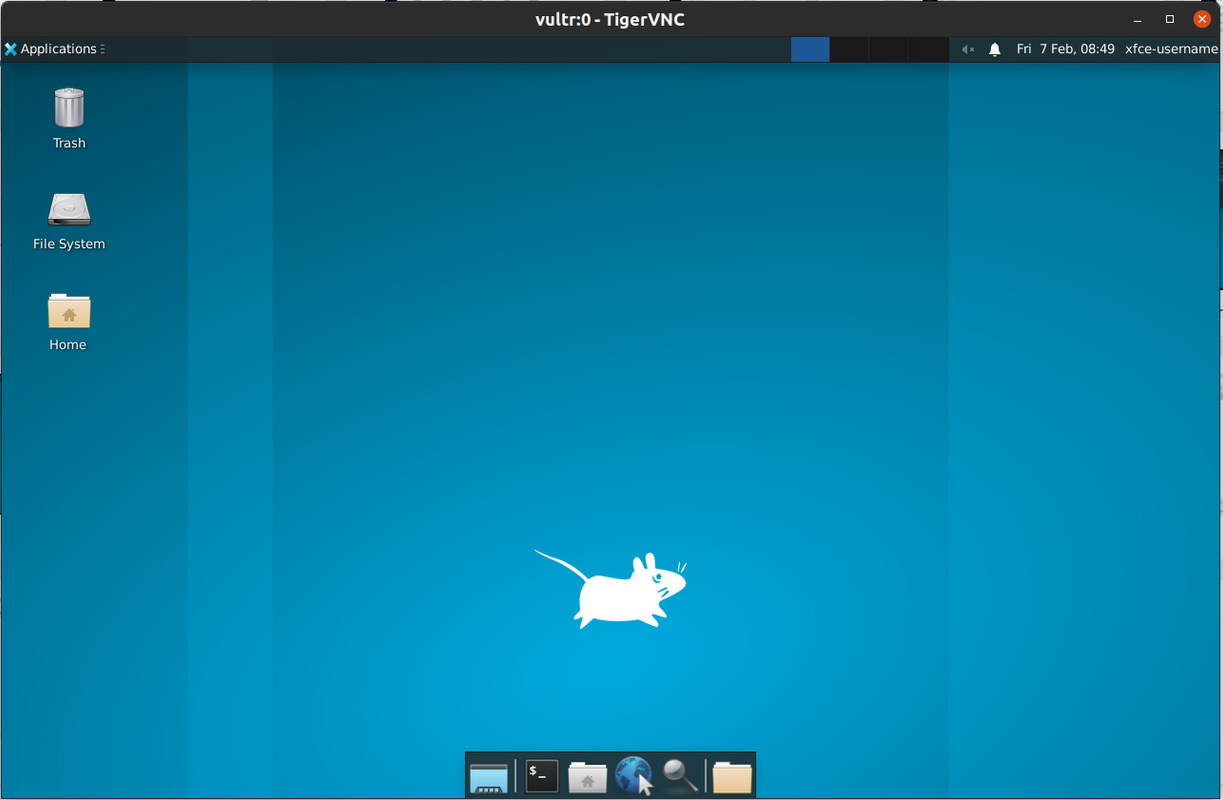
Task: Click Show Desktop in the dock
Action: point(489,776)
